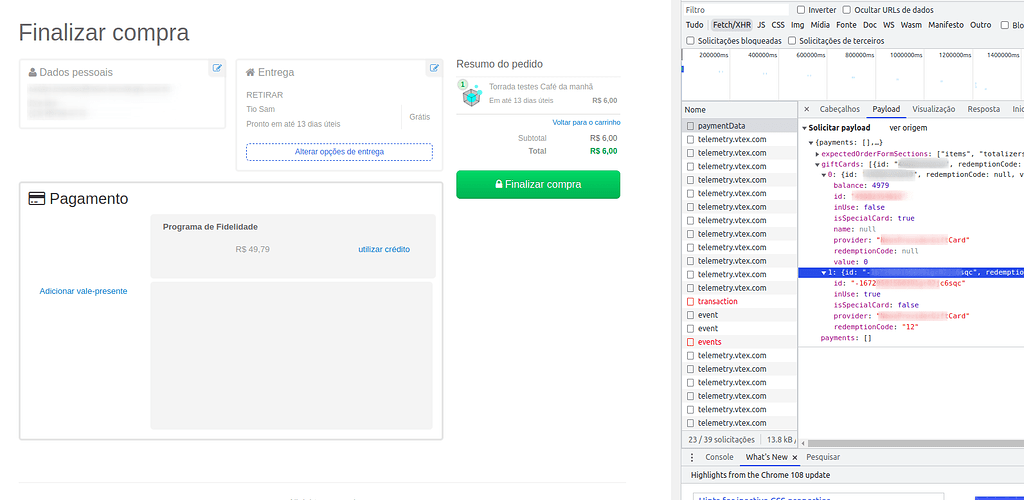Click the product box image for Torrada testes
This screenshot has width=1024, height=500.
(x=472, y=97)
